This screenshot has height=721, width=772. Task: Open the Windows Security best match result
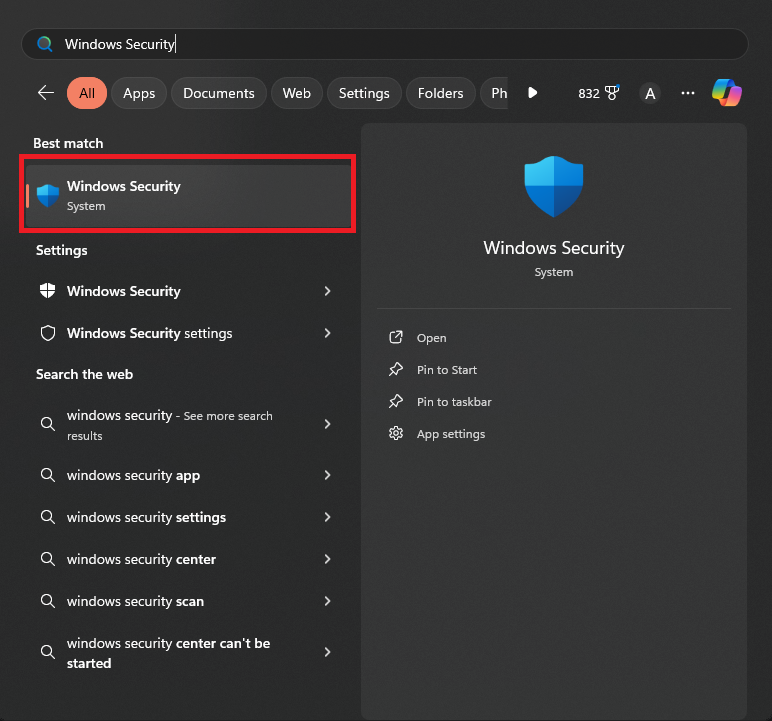[188, 195]
